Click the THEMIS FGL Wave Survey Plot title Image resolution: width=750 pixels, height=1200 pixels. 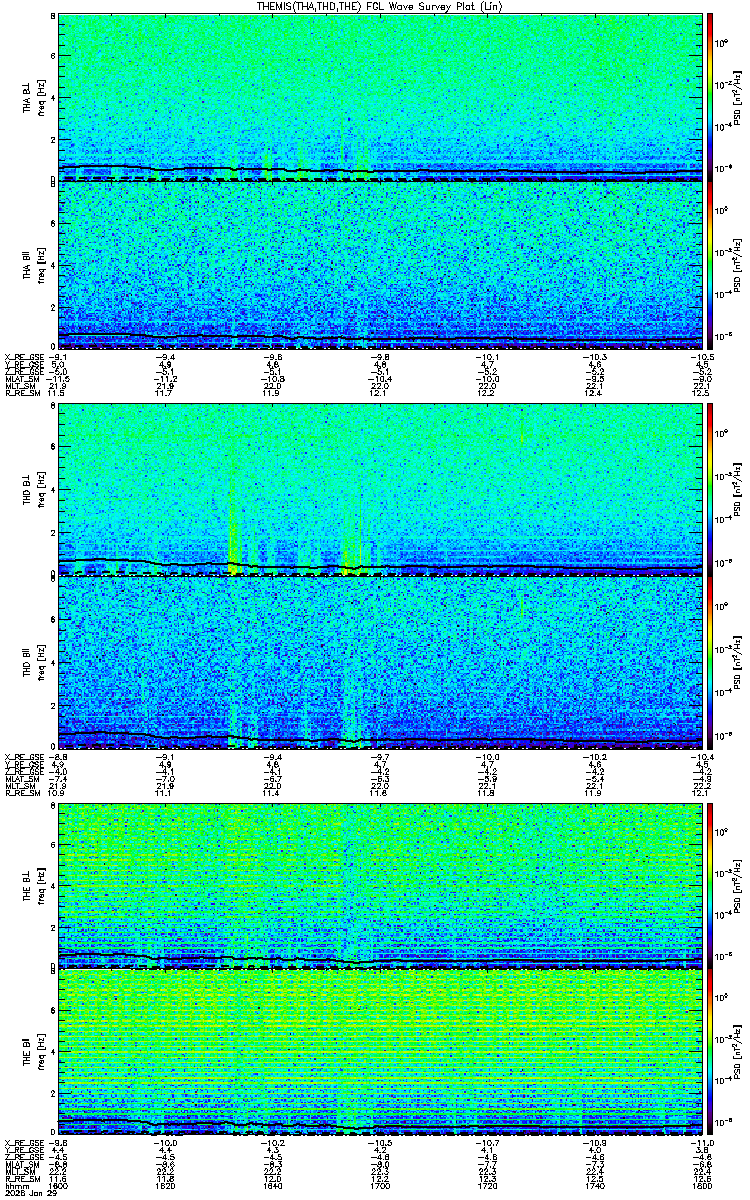click(x=379, y=6)
